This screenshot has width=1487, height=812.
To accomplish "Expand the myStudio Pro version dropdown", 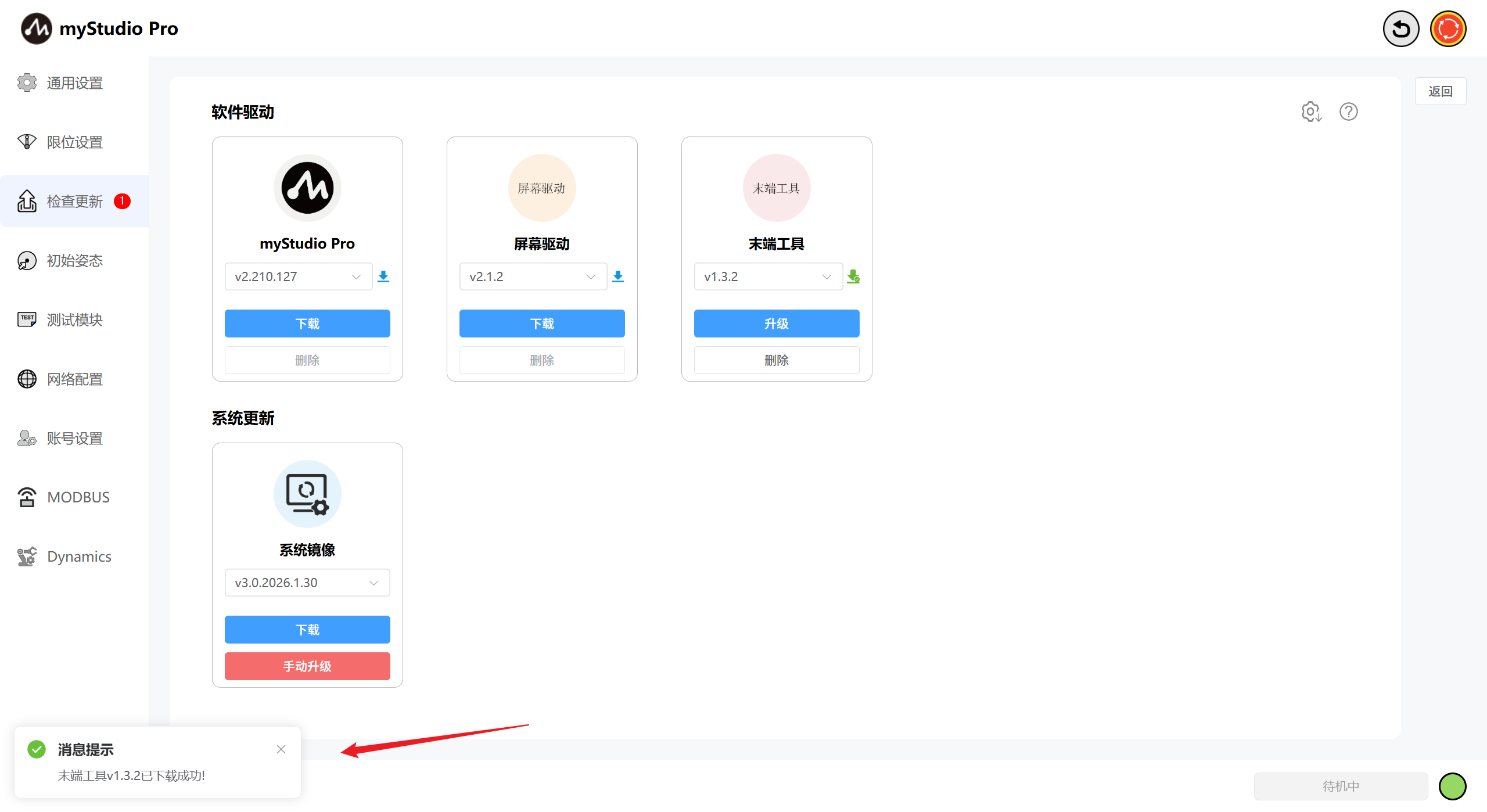I will point(298,276).
